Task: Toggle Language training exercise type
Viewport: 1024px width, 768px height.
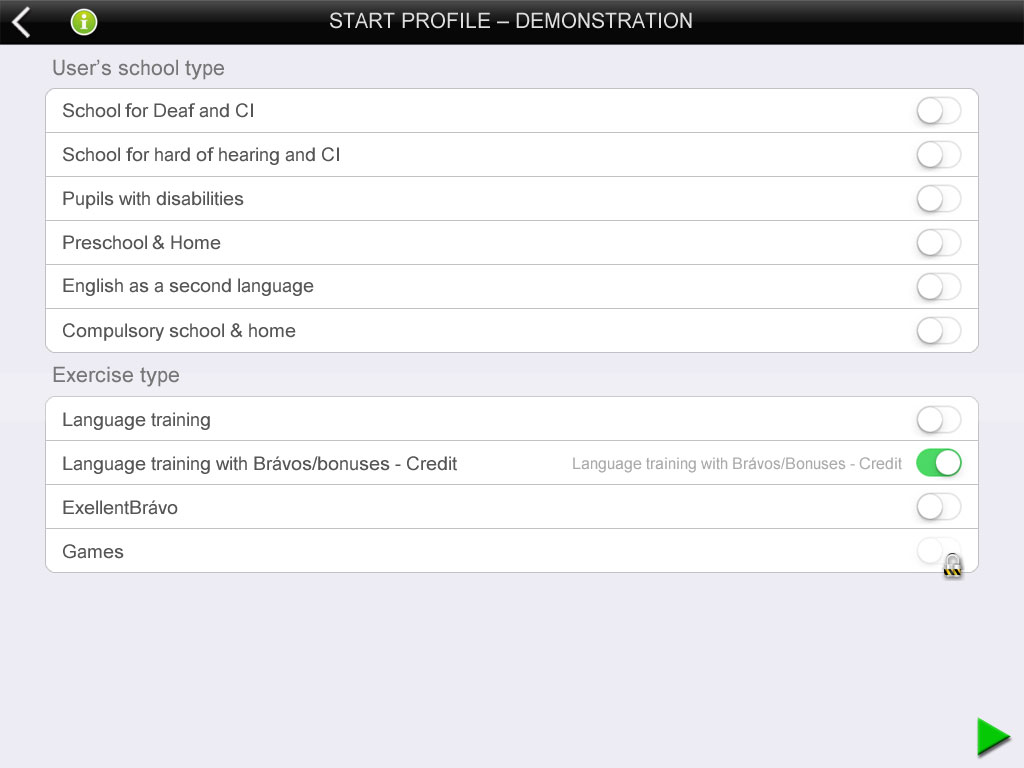Action: [x=938, y=419]
